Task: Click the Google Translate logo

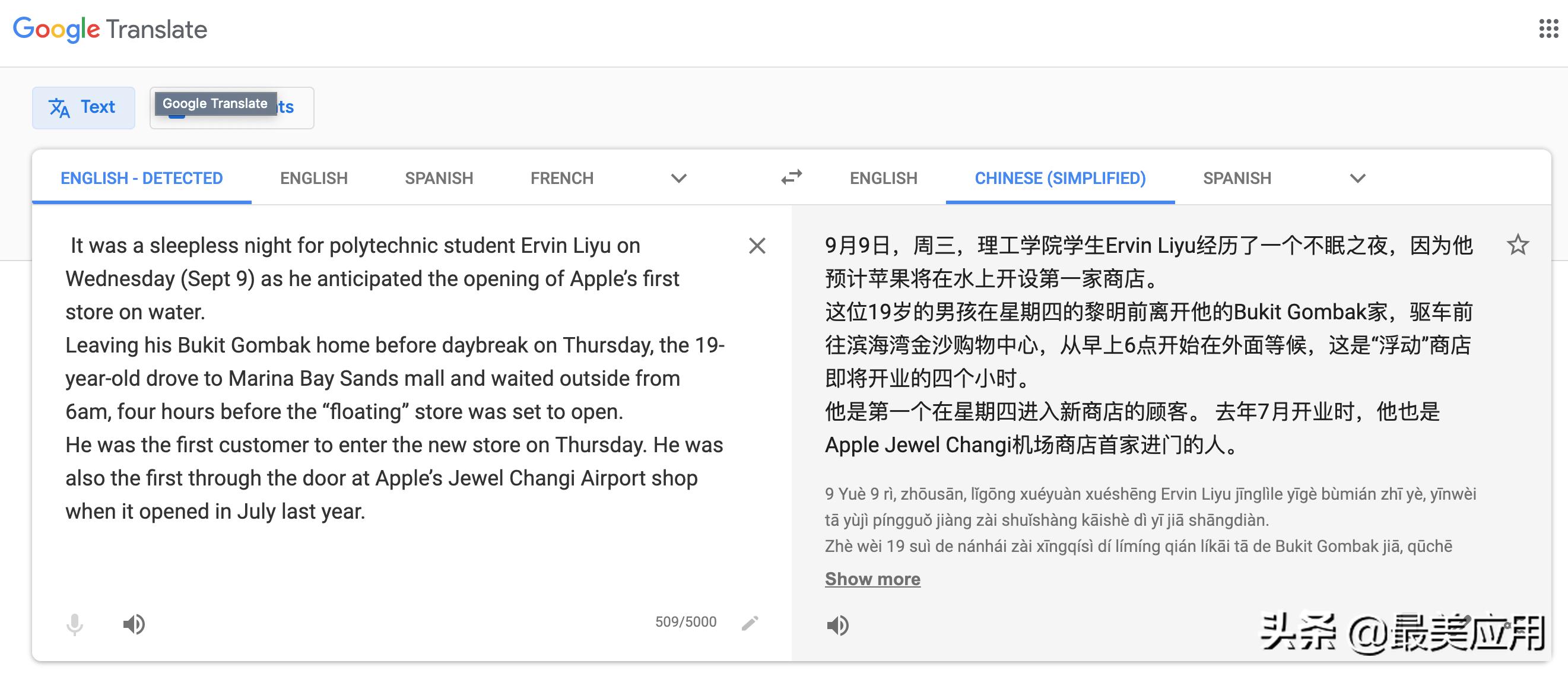Action: pyautogui.click(x=110, y=29)
